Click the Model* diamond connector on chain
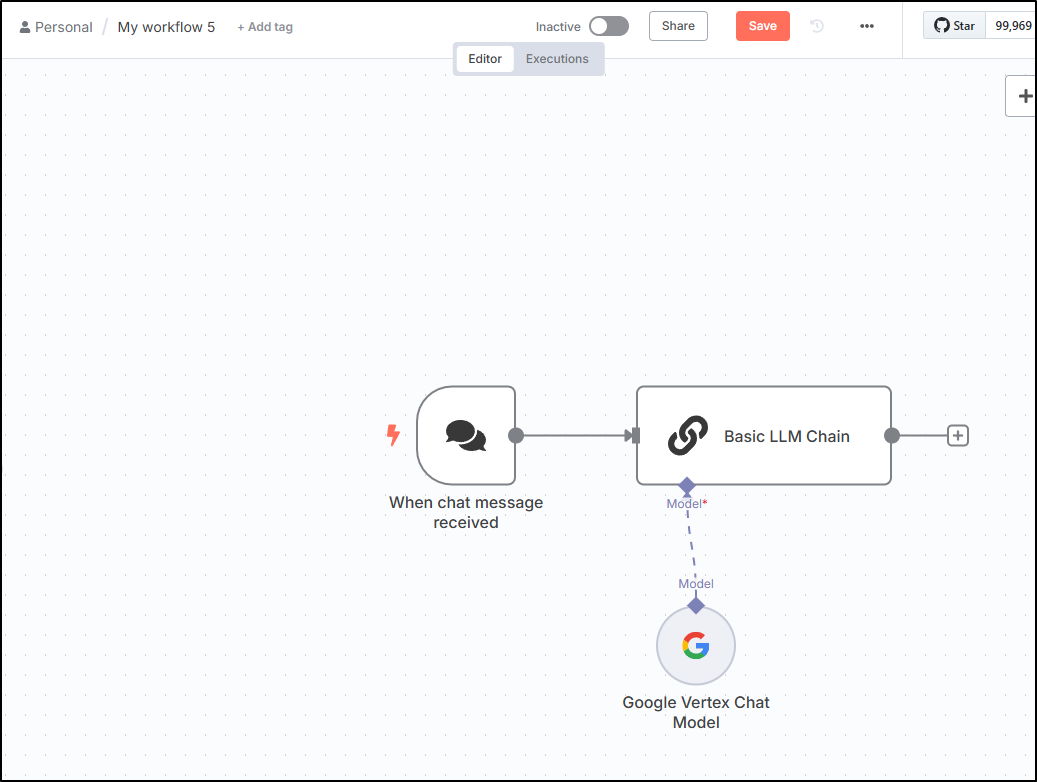This screenshot has height=782, width=1037. [x=687, y=486]
